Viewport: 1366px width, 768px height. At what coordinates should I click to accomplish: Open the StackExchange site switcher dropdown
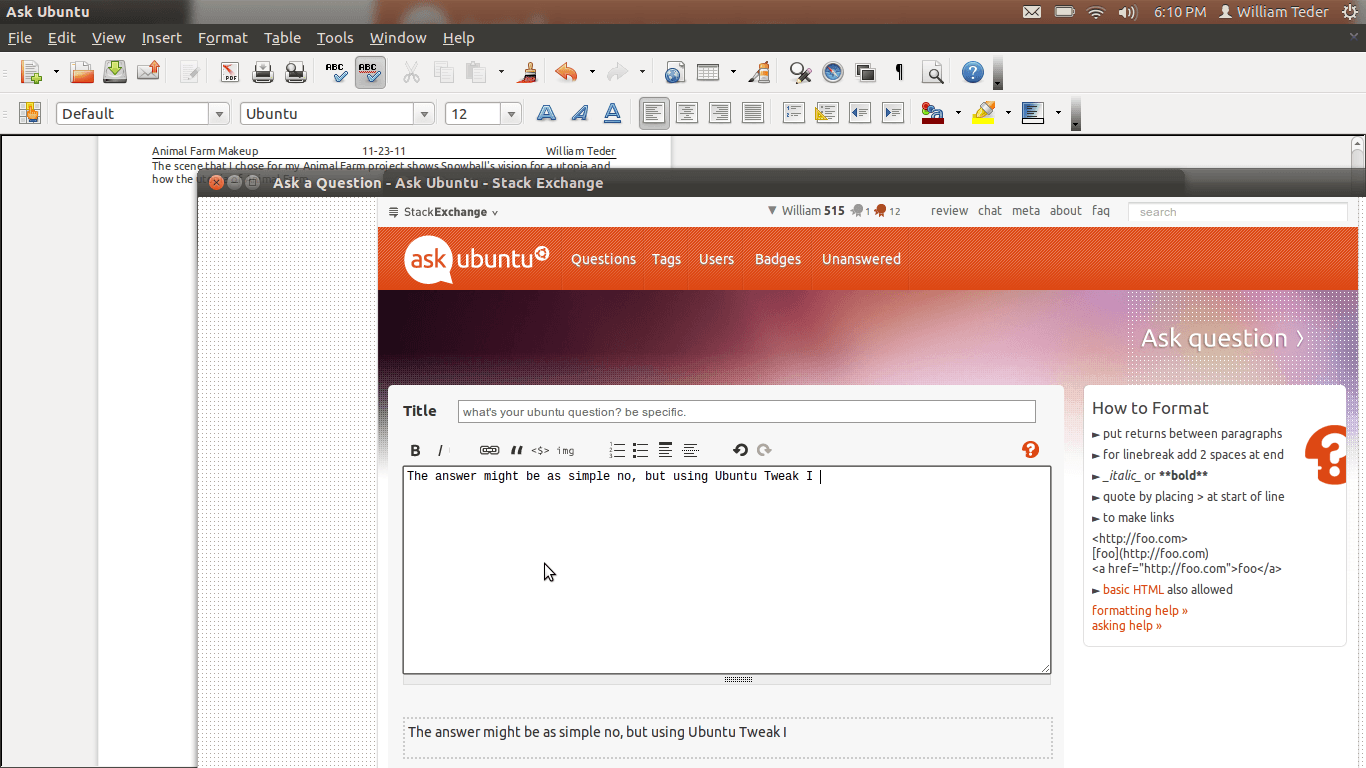pos(443,212)
